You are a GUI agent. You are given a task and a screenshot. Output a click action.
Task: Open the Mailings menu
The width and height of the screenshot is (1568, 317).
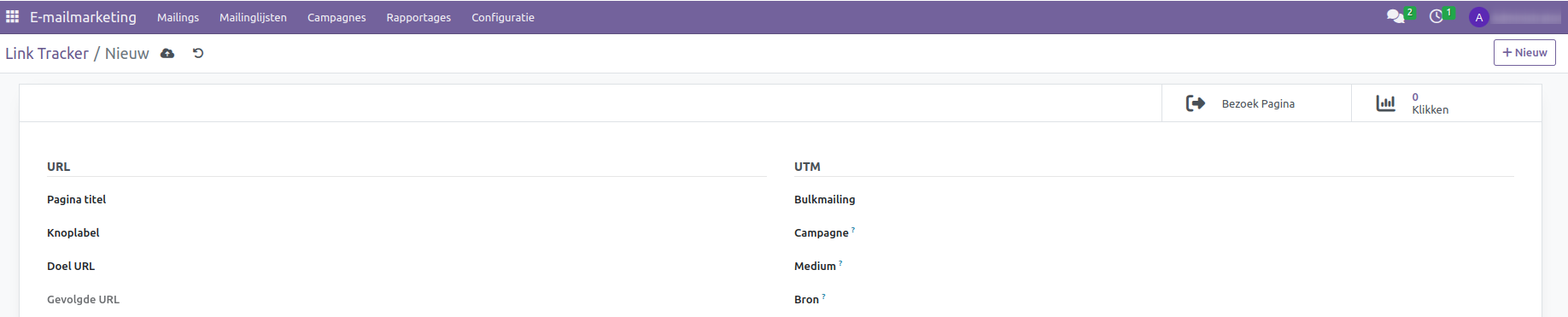pyautogui.click(x=178, y=17)
